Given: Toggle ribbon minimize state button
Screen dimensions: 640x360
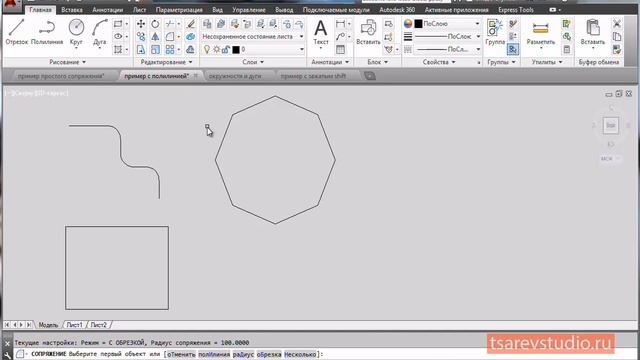Looking at the screenshot, I should [x=553, y=9].
